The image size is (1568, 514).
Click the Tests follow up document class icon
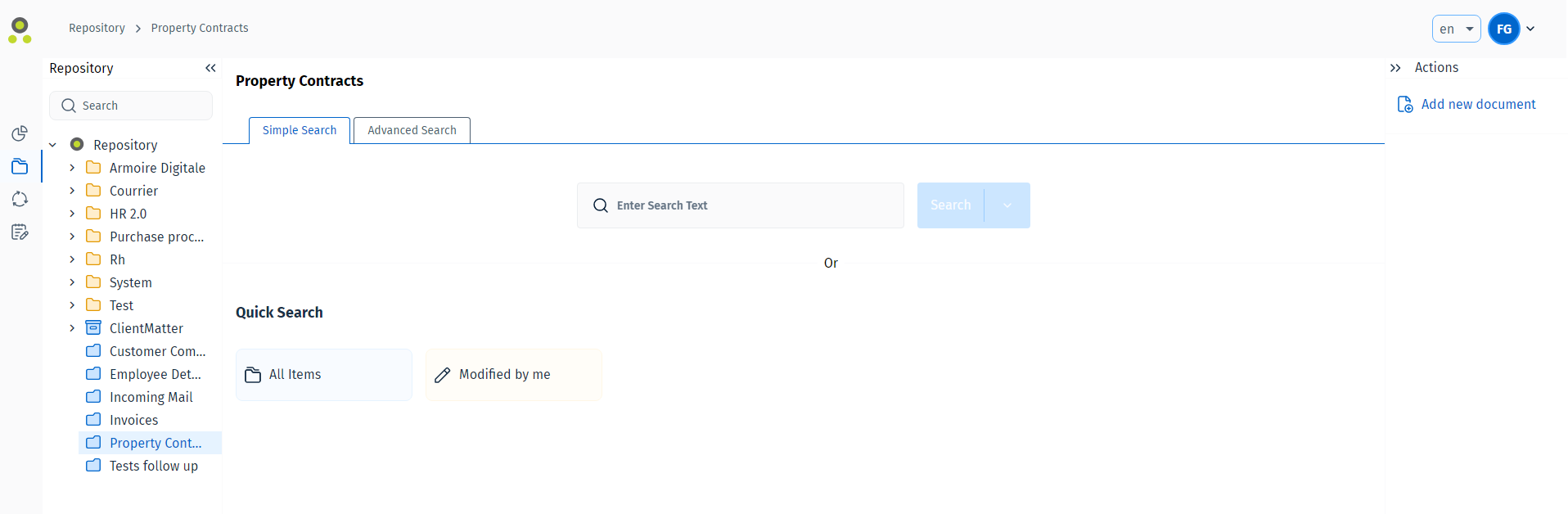pyautogui.click(x=93, y=465)
